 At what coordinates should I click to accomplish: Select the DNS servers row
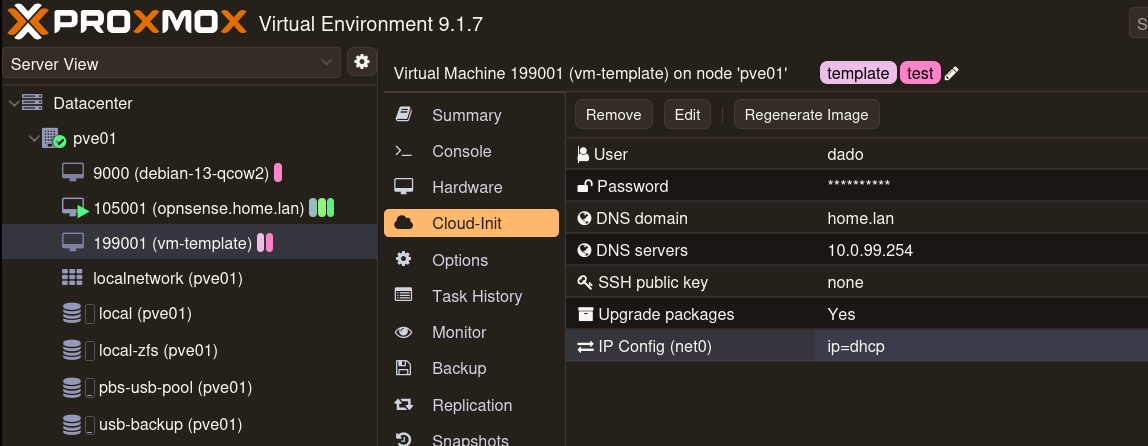pos(857,250)
